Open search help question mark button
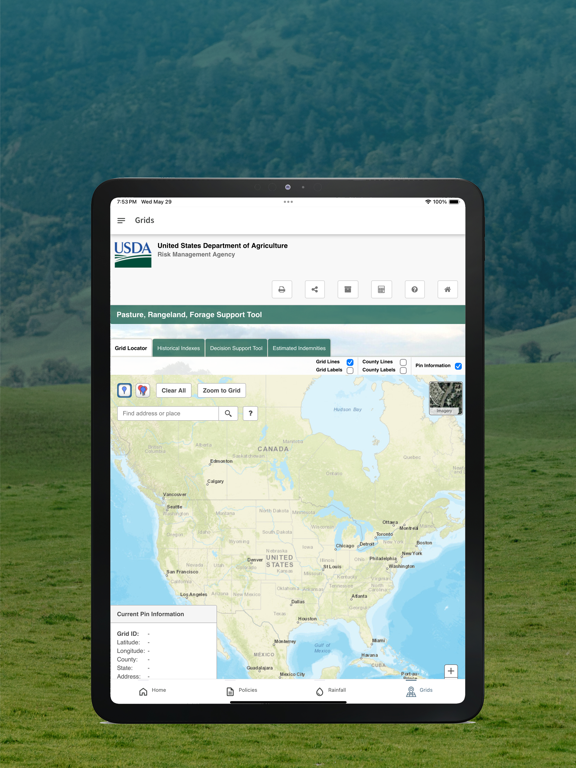 [250, 413]
